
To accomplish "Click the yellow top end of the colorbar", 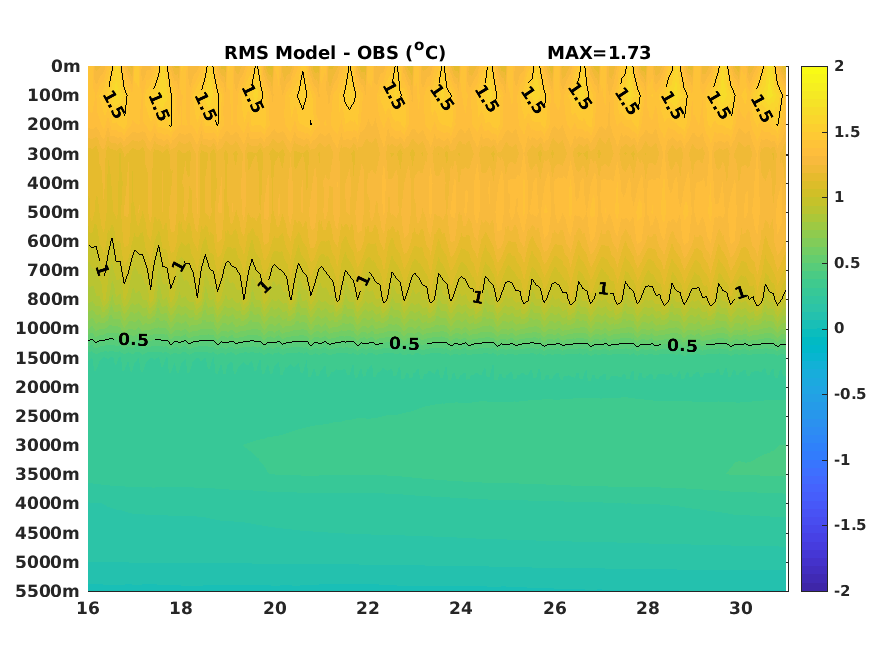I will [814, 70].
